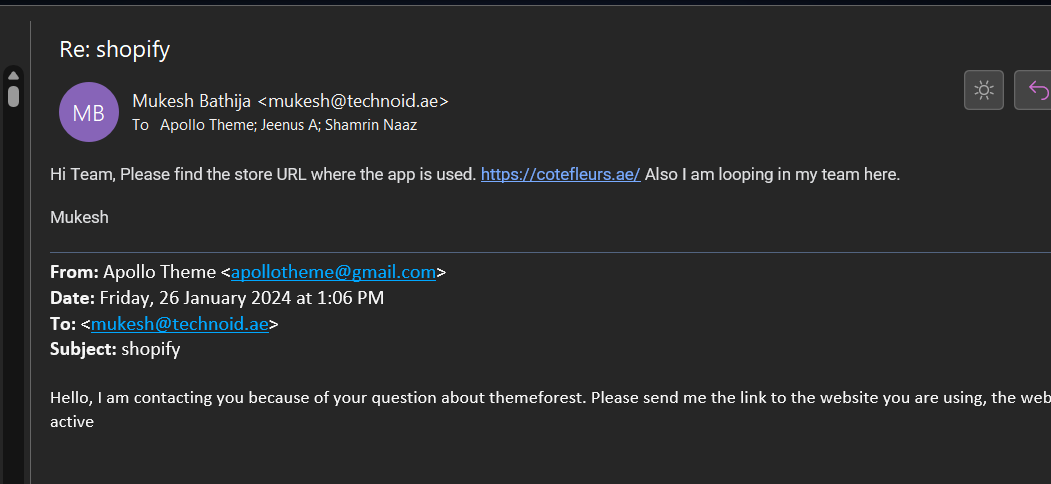Click the mukesh@technoid.ae link in the To line
Screen dimensions: 1051x484
tap(180, 324)
